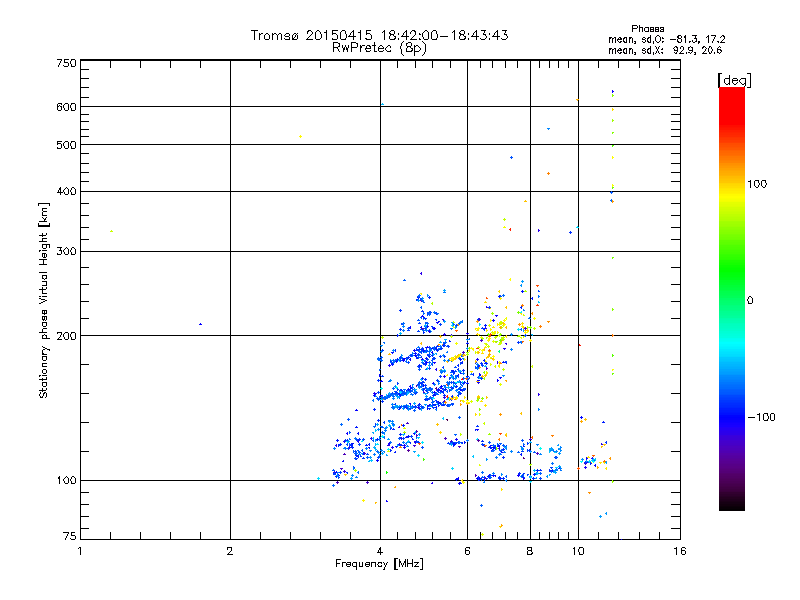Click the y-axis tick label "750"

(66, 63)
